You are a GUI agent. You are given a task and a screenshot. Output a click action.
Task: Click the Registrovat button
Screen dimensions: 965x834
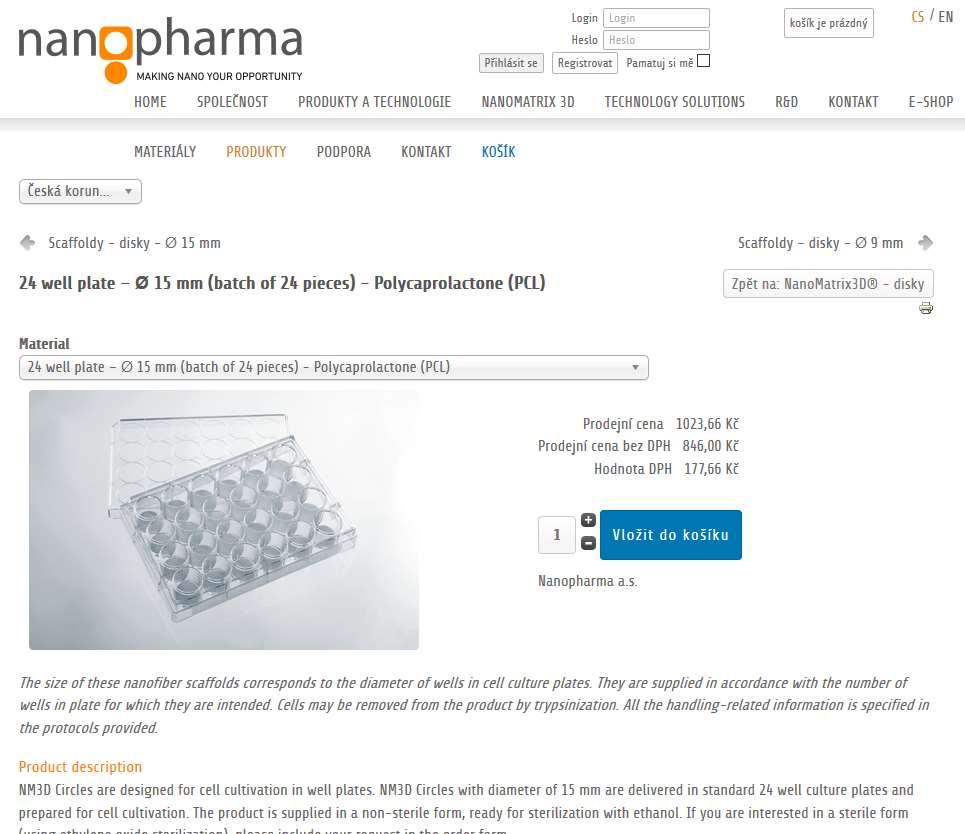[x=585, y=63]
